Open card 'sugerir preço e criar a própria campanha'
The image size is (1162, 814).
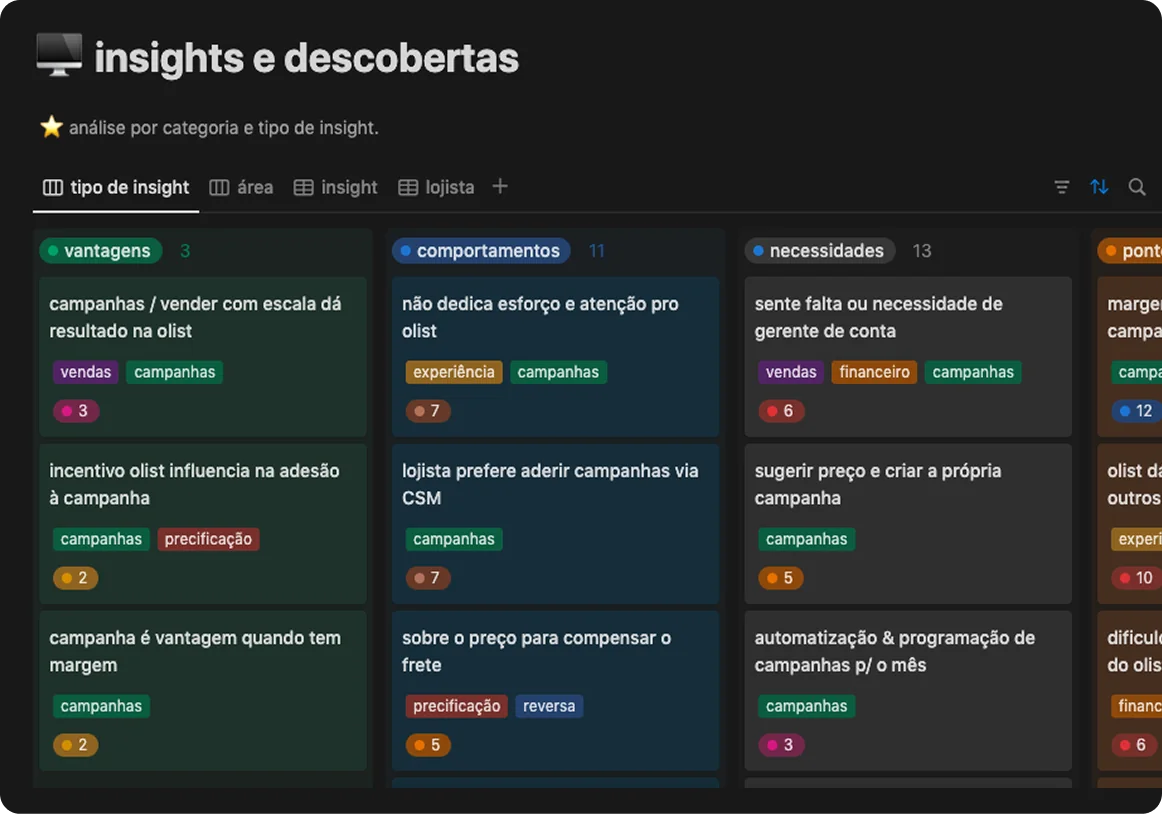(909, 523)
